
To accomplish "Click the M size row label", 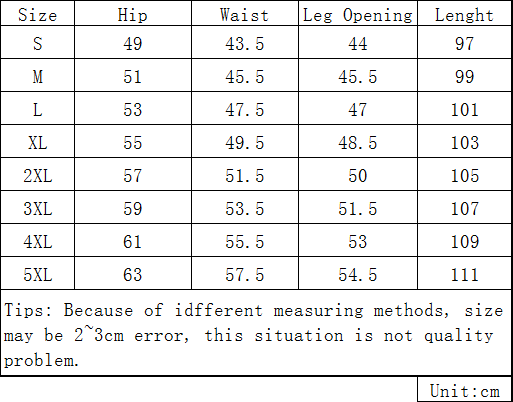I will [37, 76].
